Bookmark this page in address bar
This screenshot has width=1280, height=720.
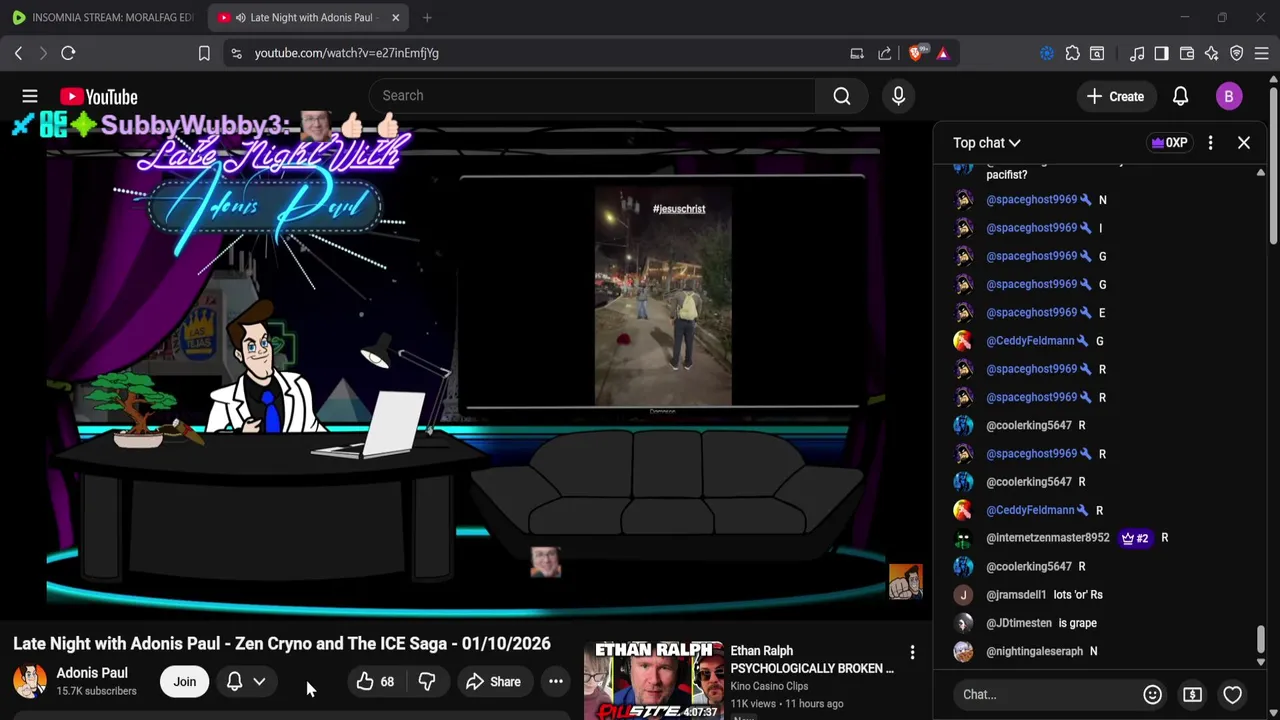tap(204, 53)
